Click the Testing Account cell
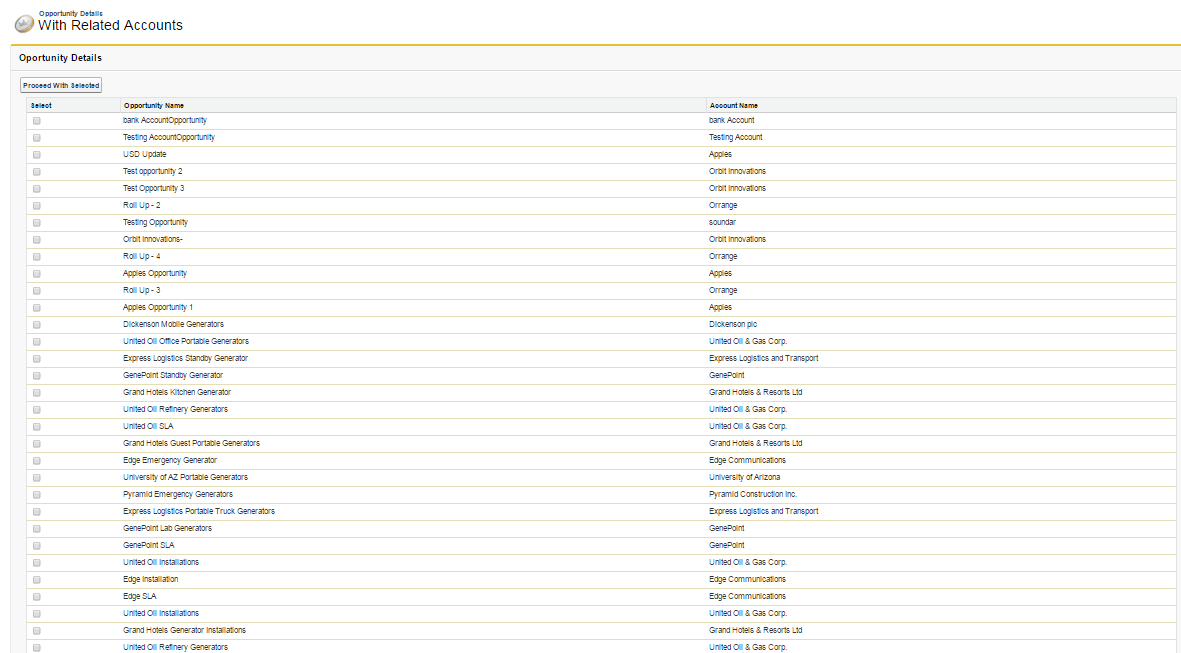 coord(735,137)
